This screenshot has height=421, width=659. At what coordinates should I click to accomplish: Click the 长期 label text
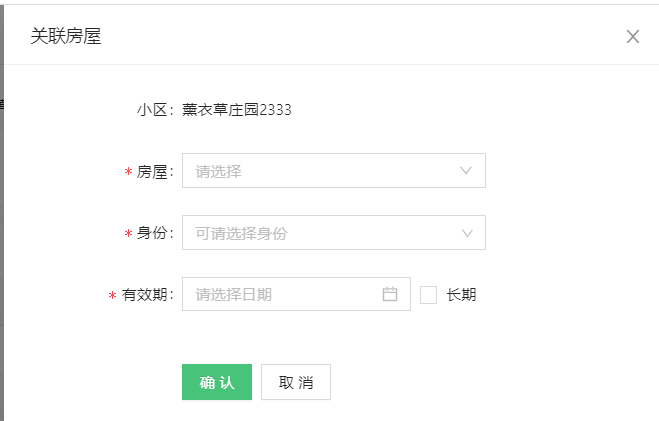click(461, 295)
